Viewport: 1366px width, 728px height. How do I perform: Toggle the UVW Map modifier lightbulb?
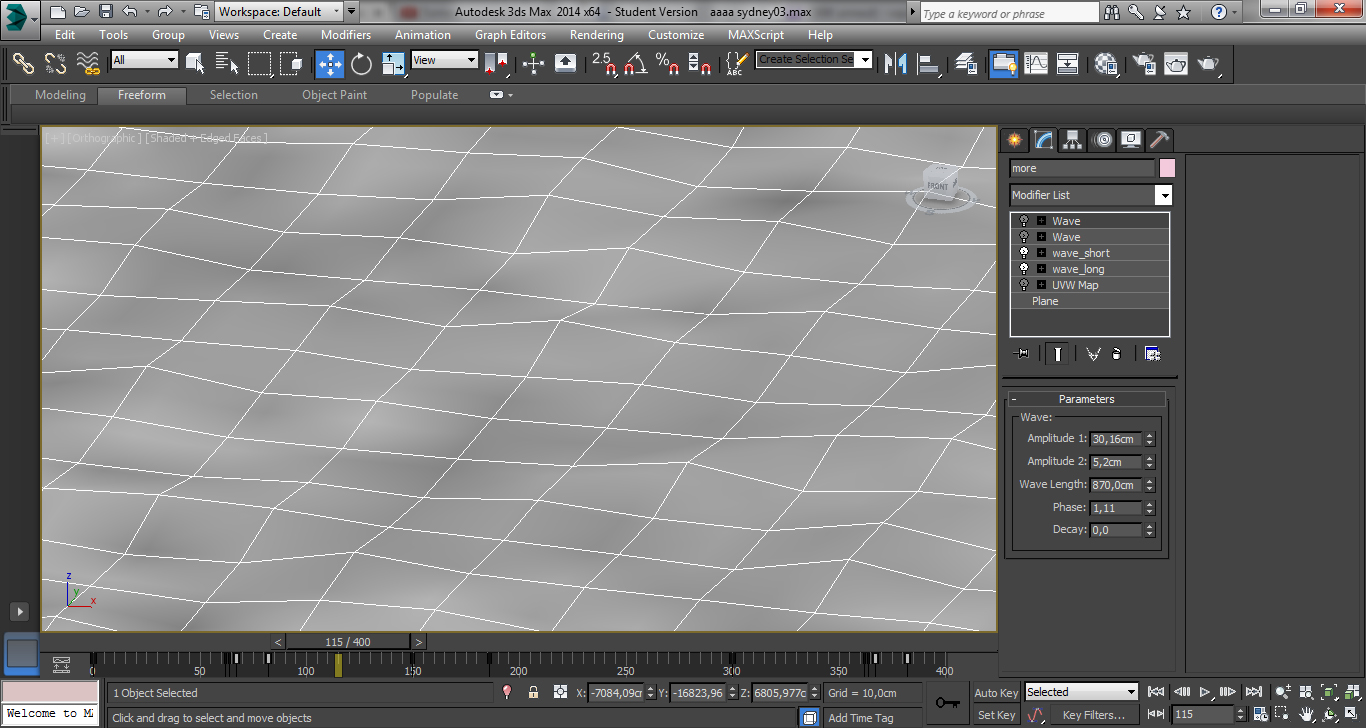pyautogui.click(x=1024, y=285)
